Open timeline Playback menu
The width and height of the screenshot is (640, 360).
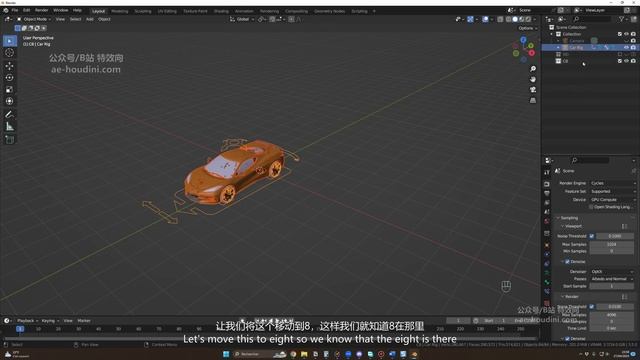click(x=27, y=321)
